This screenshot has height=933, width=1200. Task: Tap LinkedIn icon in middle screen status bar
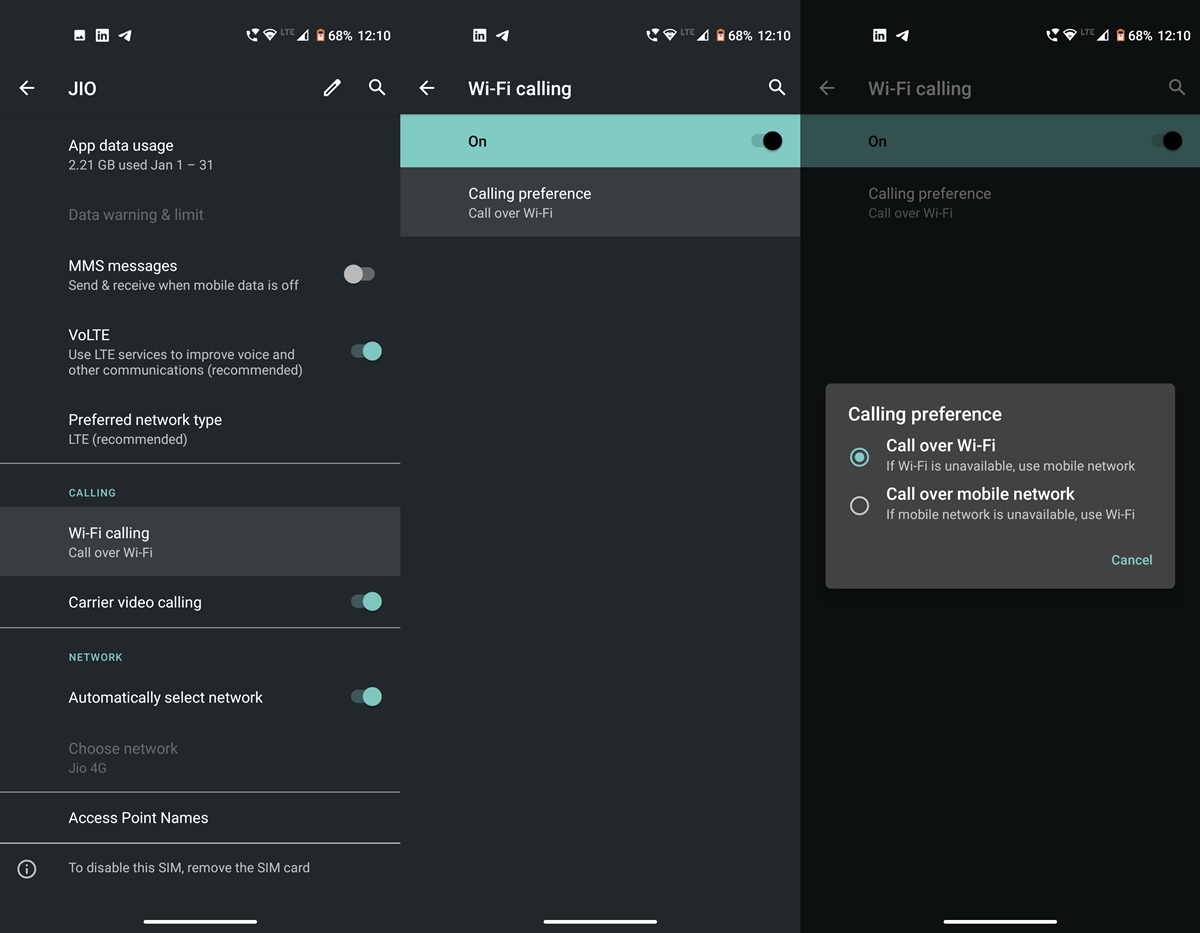click(x=480, y=35)
